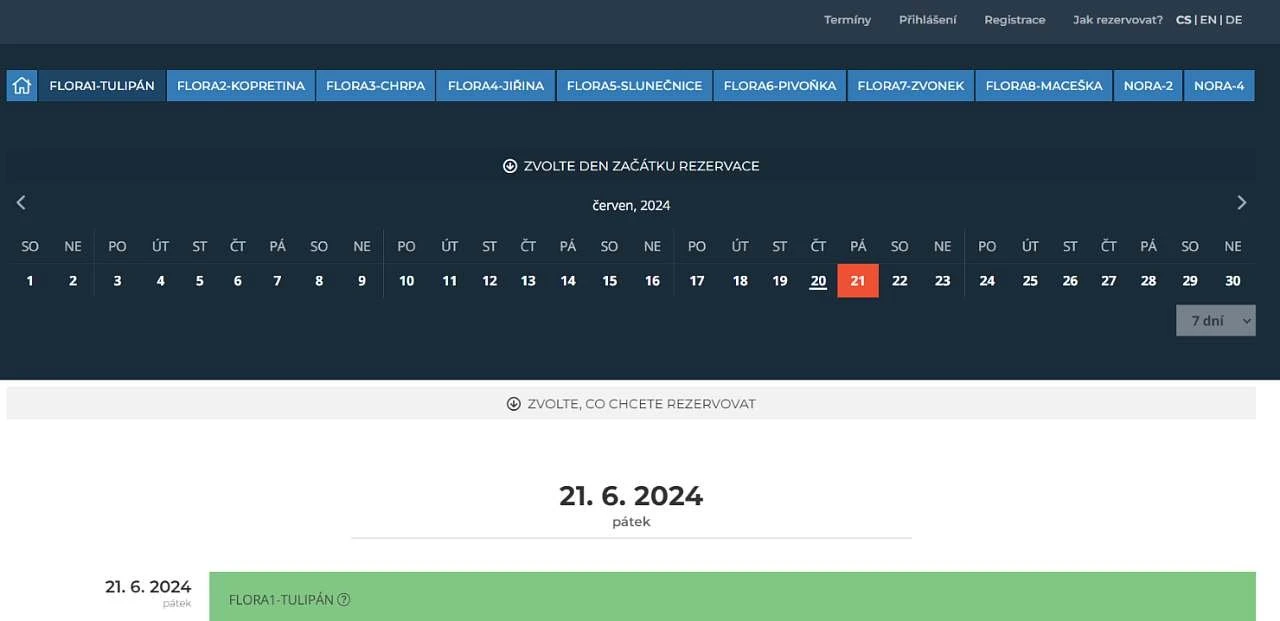Select highlighted day 21 in calendar
1280x621 pixels.
coord(857,281)
